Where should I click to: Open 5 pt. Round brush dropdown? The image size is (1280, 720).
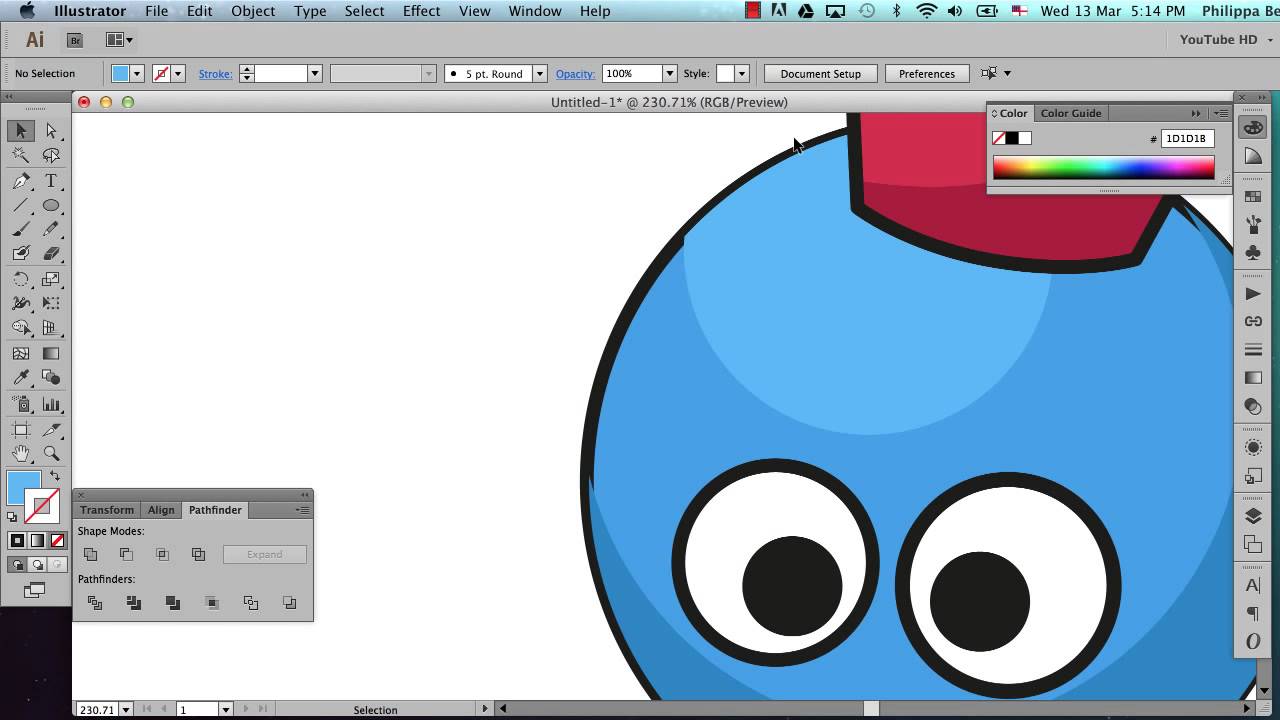click(x=539, y=74)
